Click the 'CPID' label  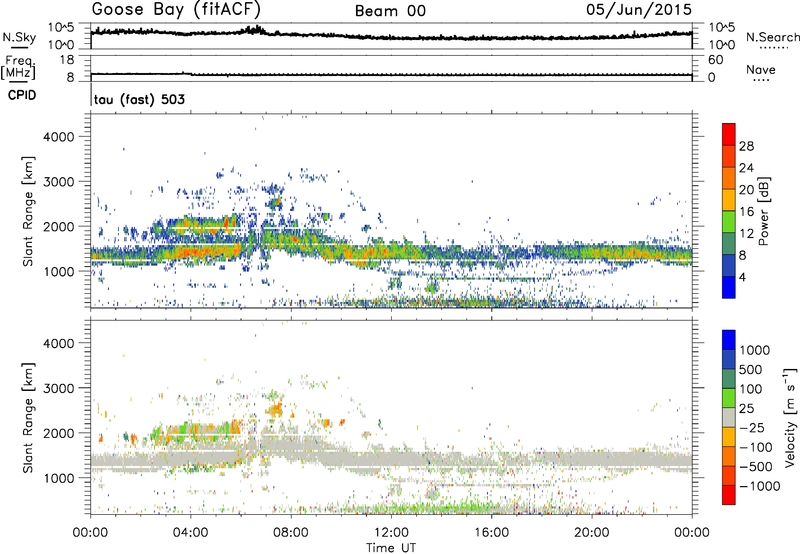point(22,95)
